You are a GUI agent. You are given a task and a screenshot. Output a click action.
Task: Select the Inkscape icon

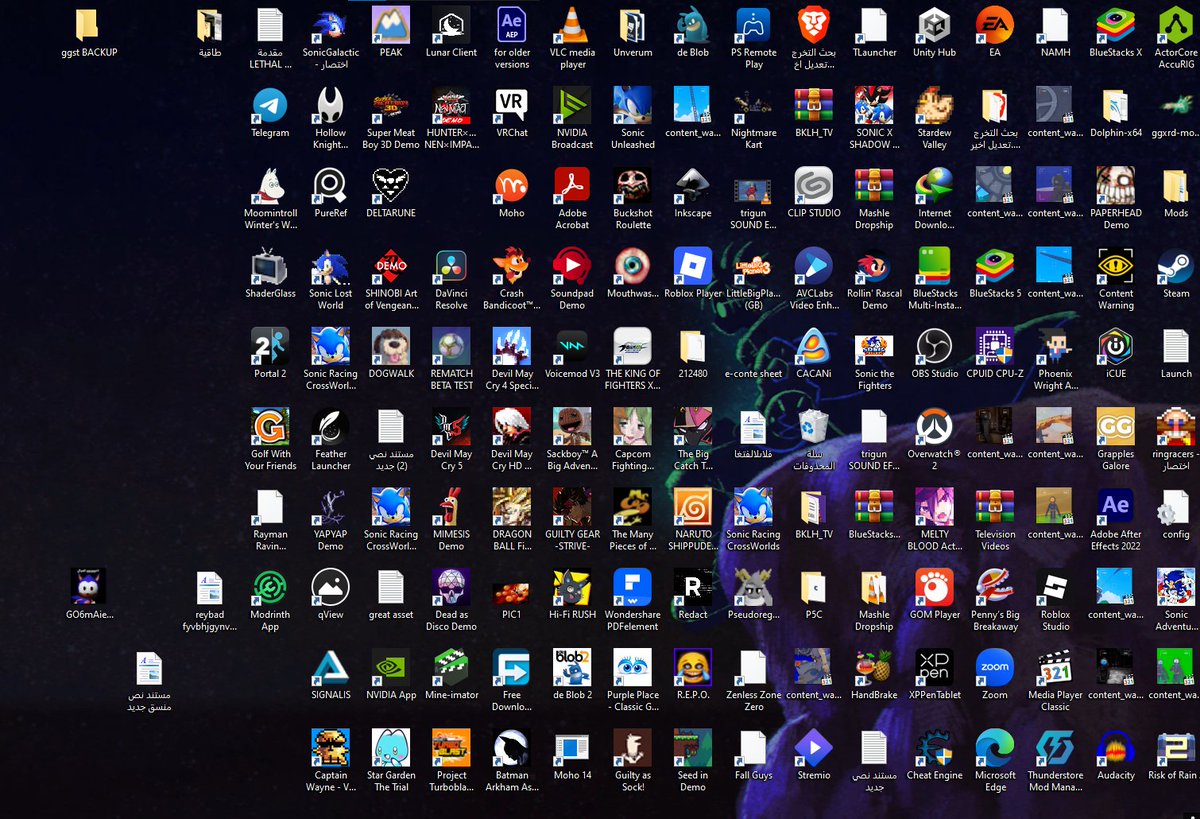coord(693,186)
